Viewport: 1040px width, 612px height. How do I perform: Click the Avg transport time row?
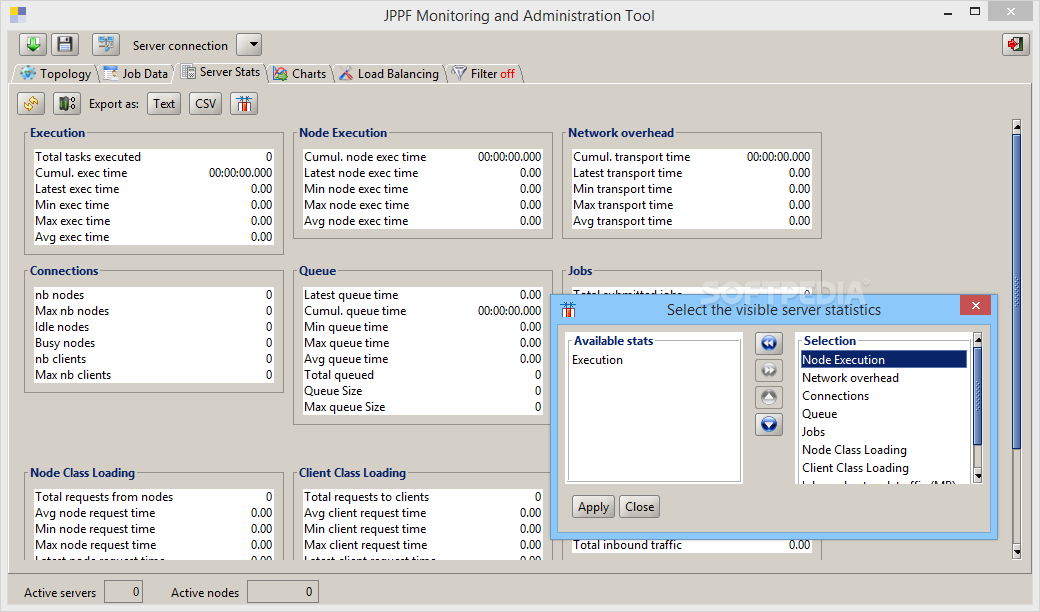tap(691, 221)
